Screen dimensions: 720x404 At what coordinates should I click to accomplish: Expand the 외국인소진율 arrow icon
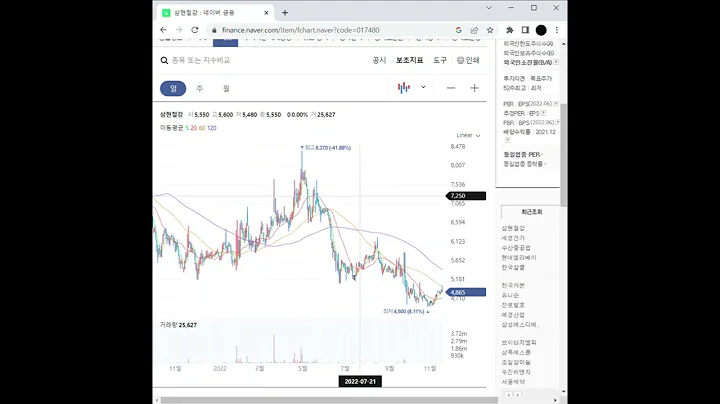tap(556, 62)
